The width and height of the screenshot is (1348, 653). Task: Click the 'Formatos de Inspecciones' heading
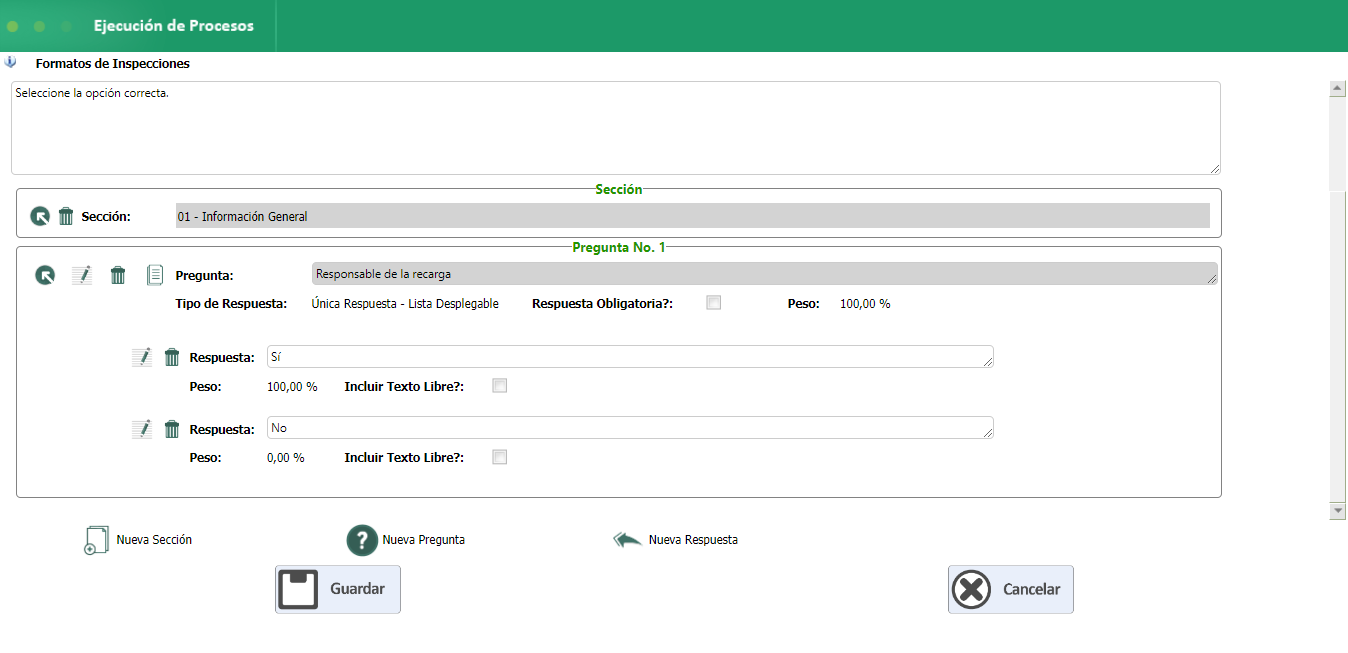[113, 63]
